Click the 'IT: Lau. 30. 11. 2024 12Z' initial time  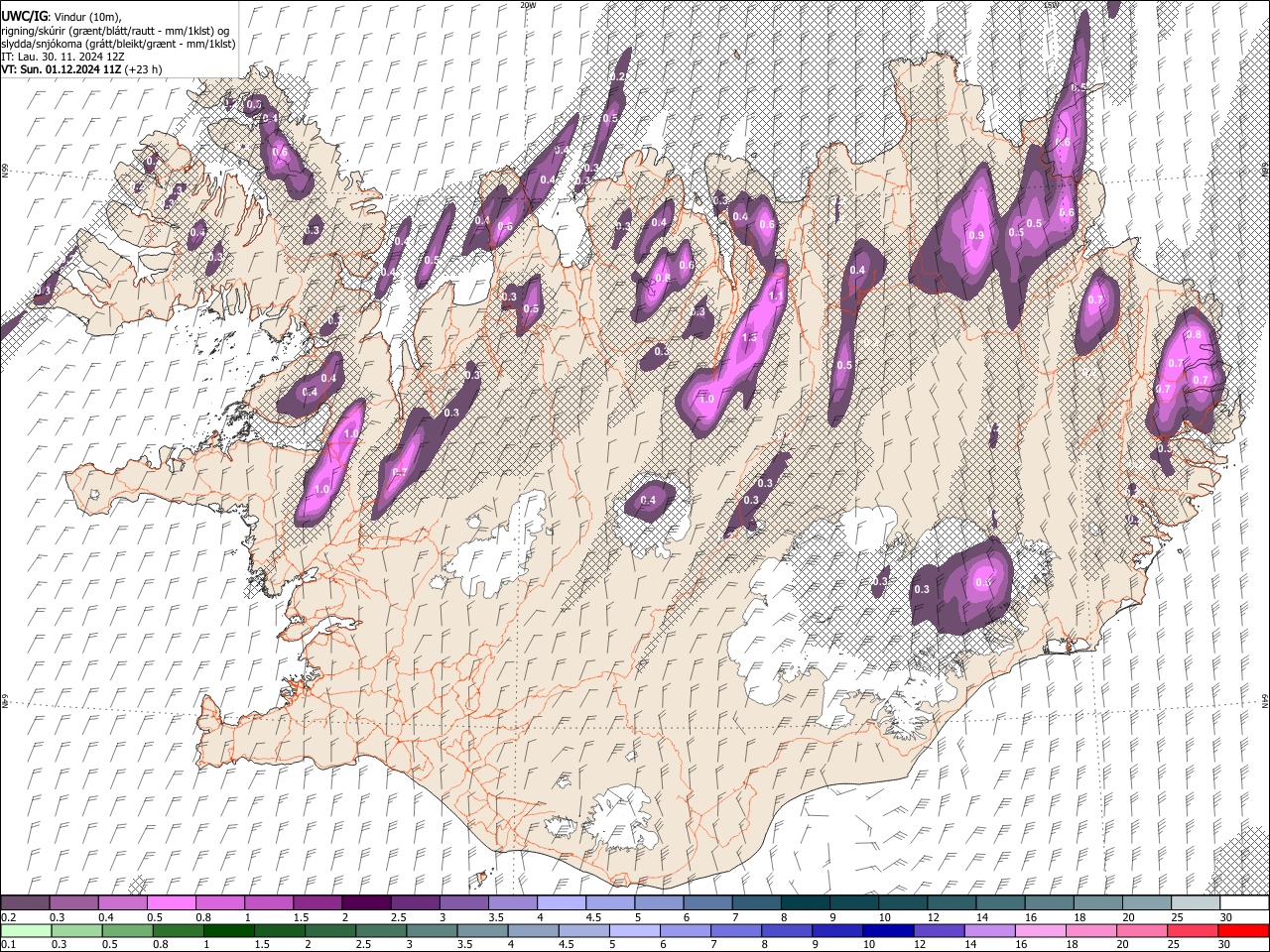[62, 57]
